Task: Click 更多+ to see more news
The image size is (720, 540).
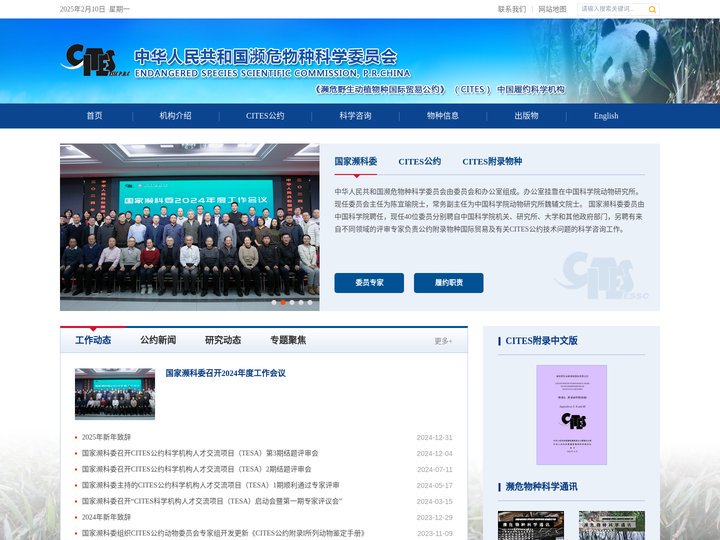Action: point(443,341)
